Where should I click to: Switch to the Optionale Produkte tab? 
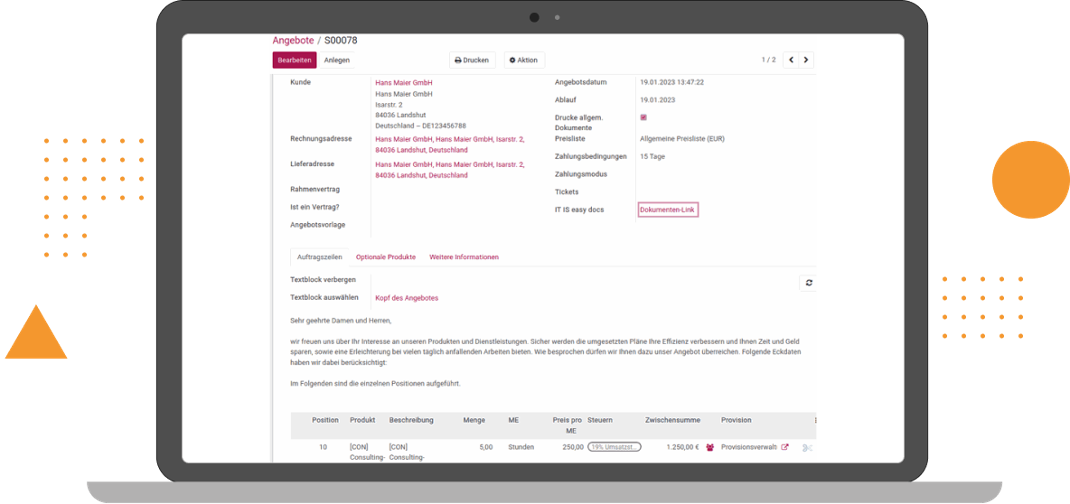point(385,257)
